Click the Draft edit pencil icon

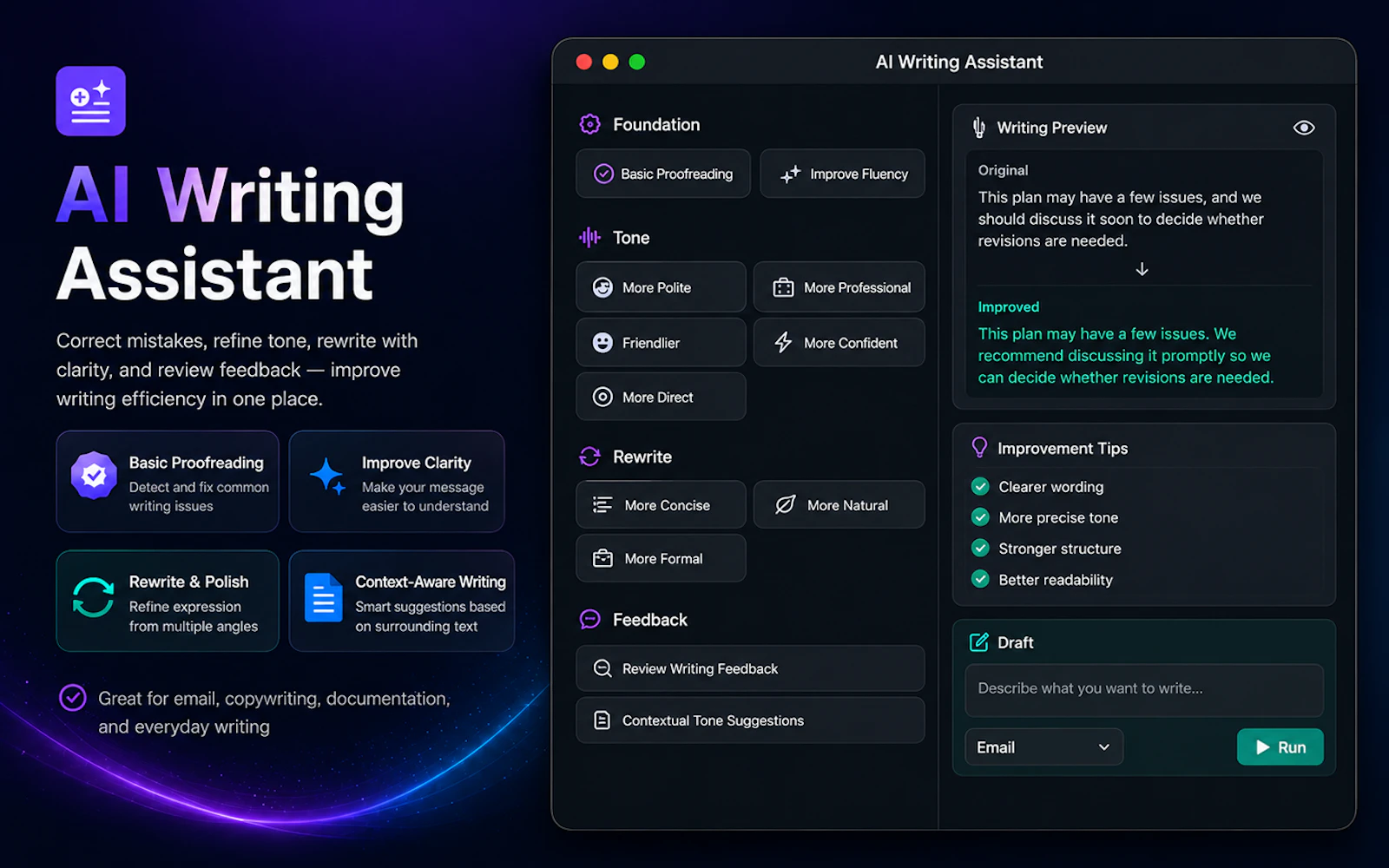coord(979,642)
